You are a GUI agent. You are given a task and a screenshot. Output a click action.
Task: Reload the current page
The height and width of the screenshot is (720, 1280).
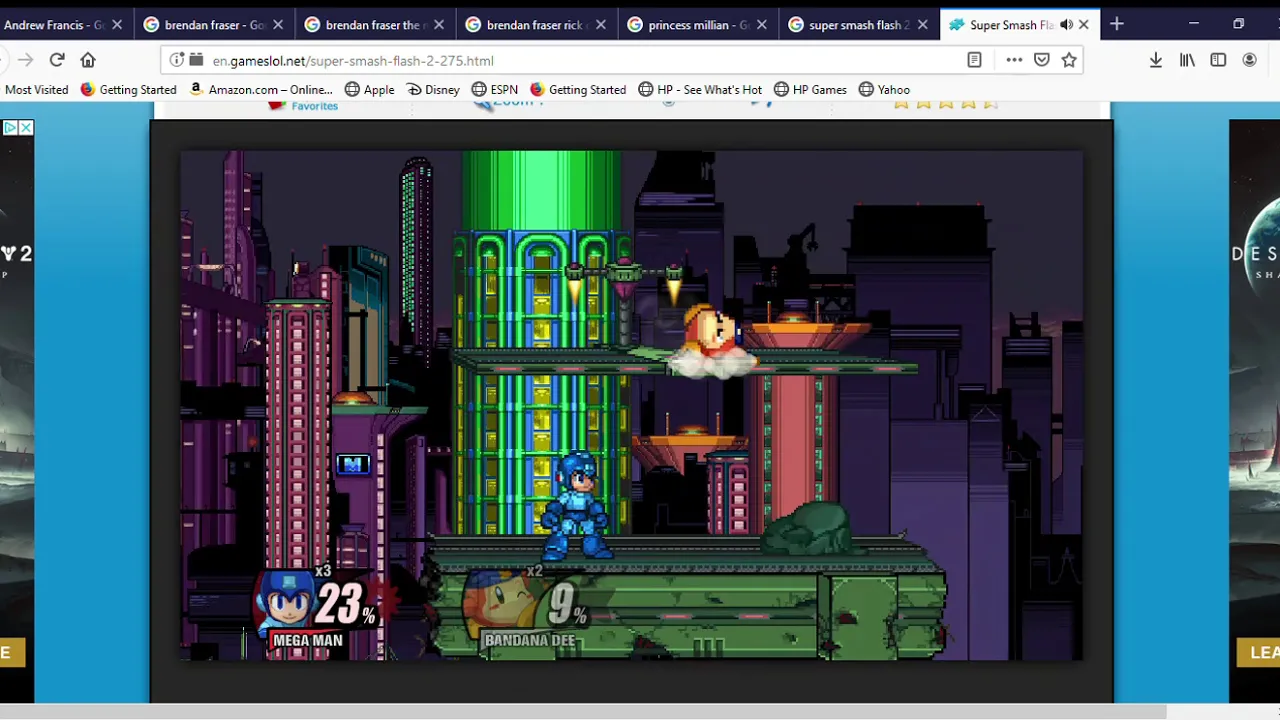57,60
